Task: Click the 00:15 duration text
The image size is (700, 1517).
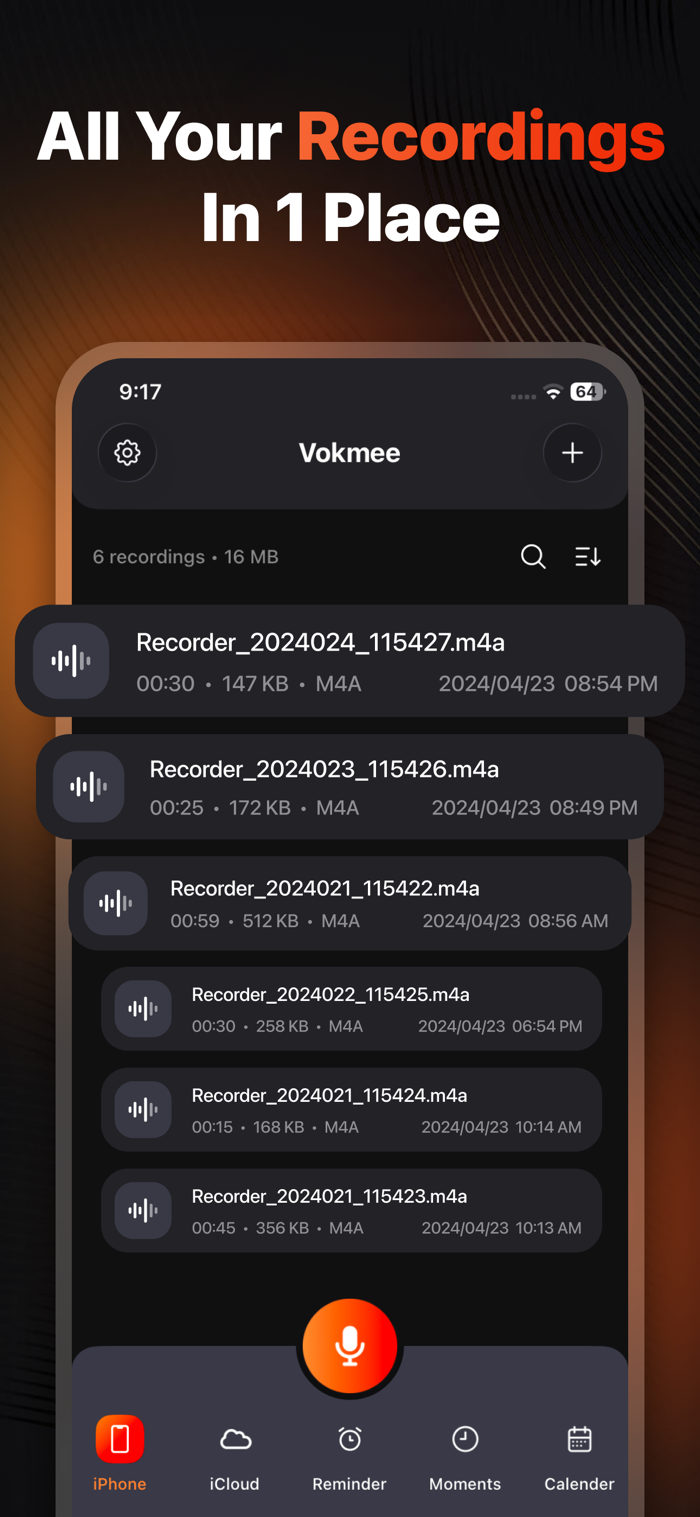Action: pos(212,1127)
